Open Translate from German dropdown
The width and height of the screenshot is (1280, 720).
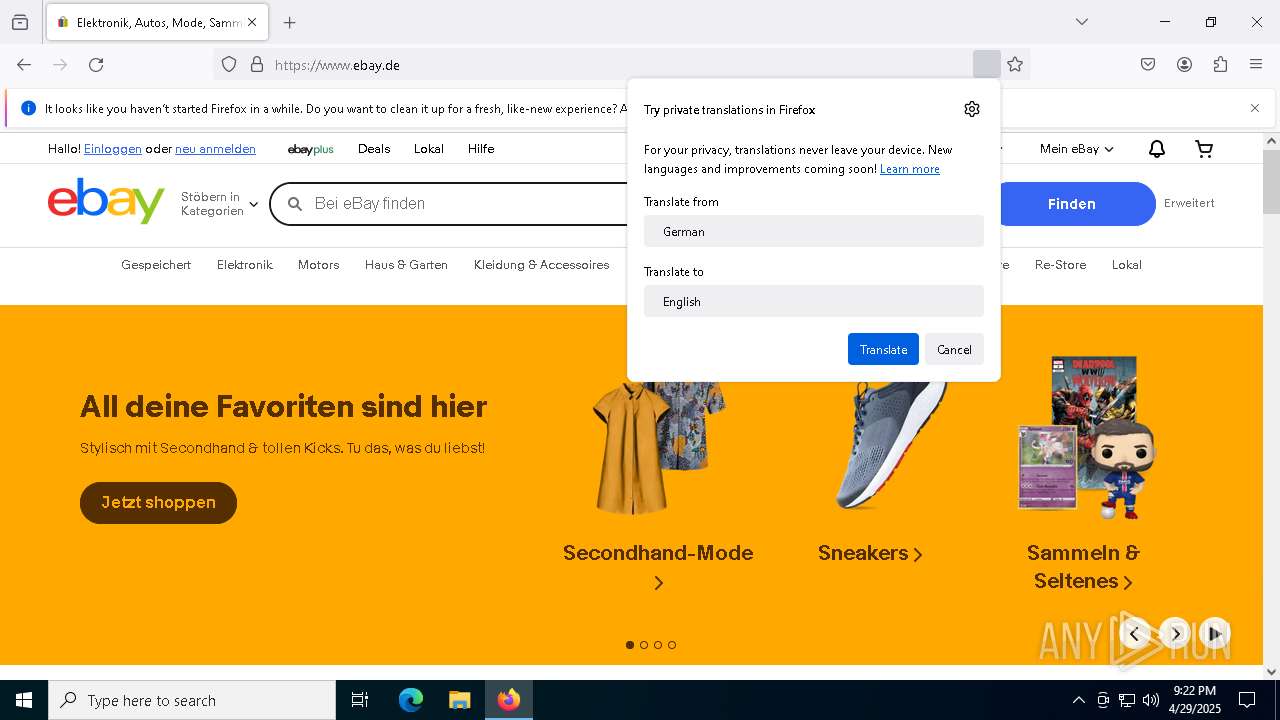click(814, 231)
